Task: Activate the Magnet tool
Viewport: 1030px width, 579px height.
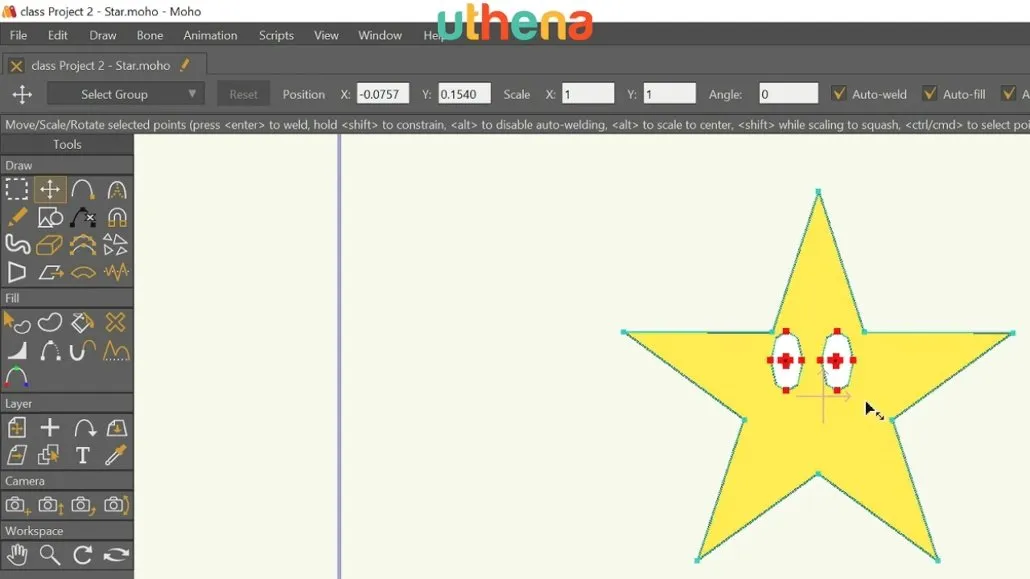Action: pos(116,217)
